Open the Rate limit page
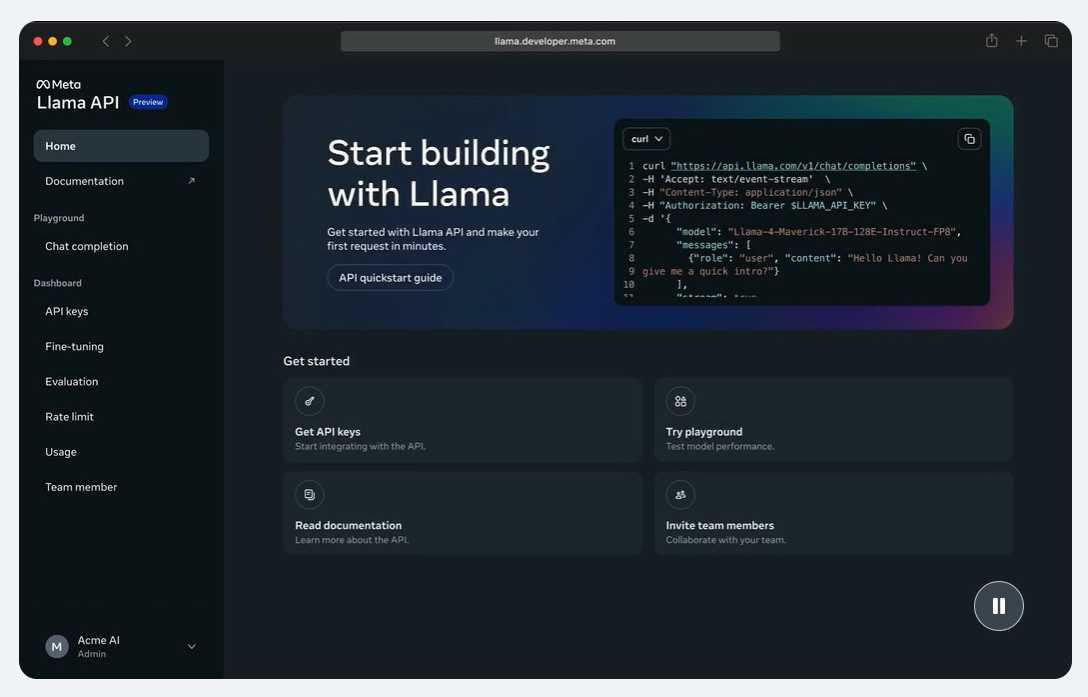The height and width of the screenshot is (697, 1088). pyautogui.click(x=121, y=417)
